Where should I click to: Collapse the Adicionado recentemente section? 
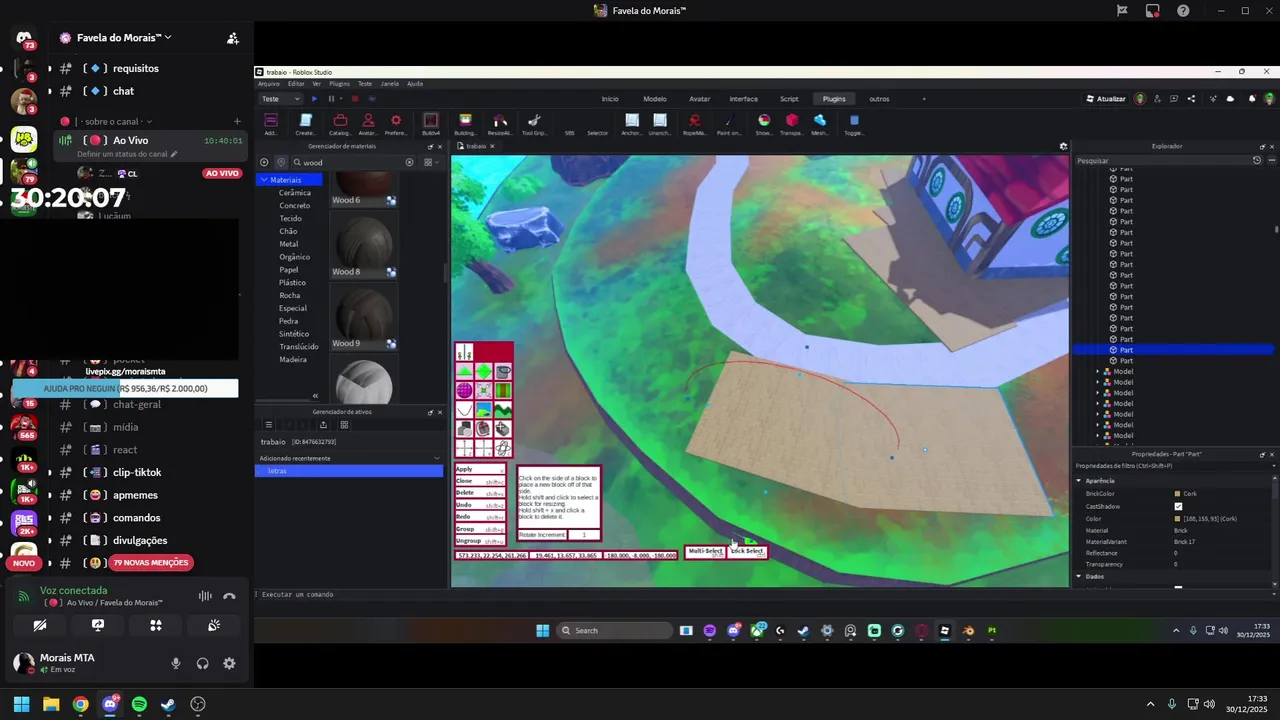437,458
